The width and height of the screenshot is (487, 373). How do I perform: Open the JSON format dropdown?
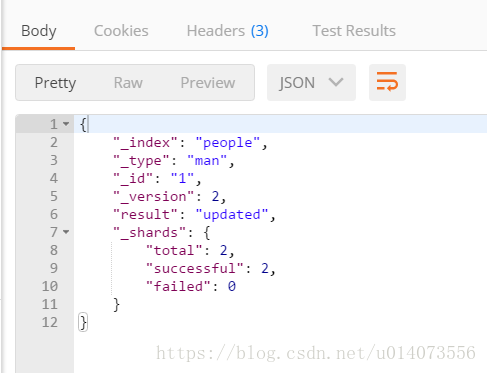click(x=311, y=82)
